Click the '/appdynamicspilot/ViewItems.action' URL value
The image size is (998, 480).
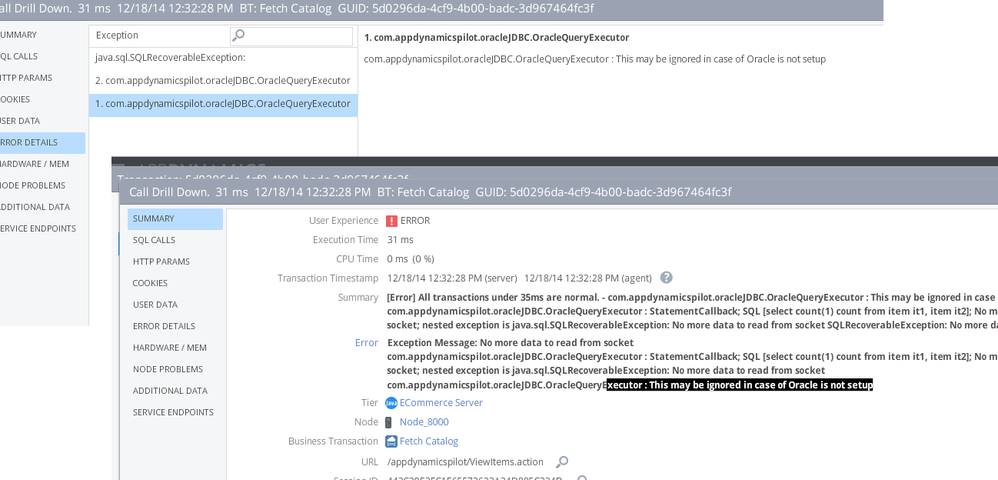coord(465,462)
